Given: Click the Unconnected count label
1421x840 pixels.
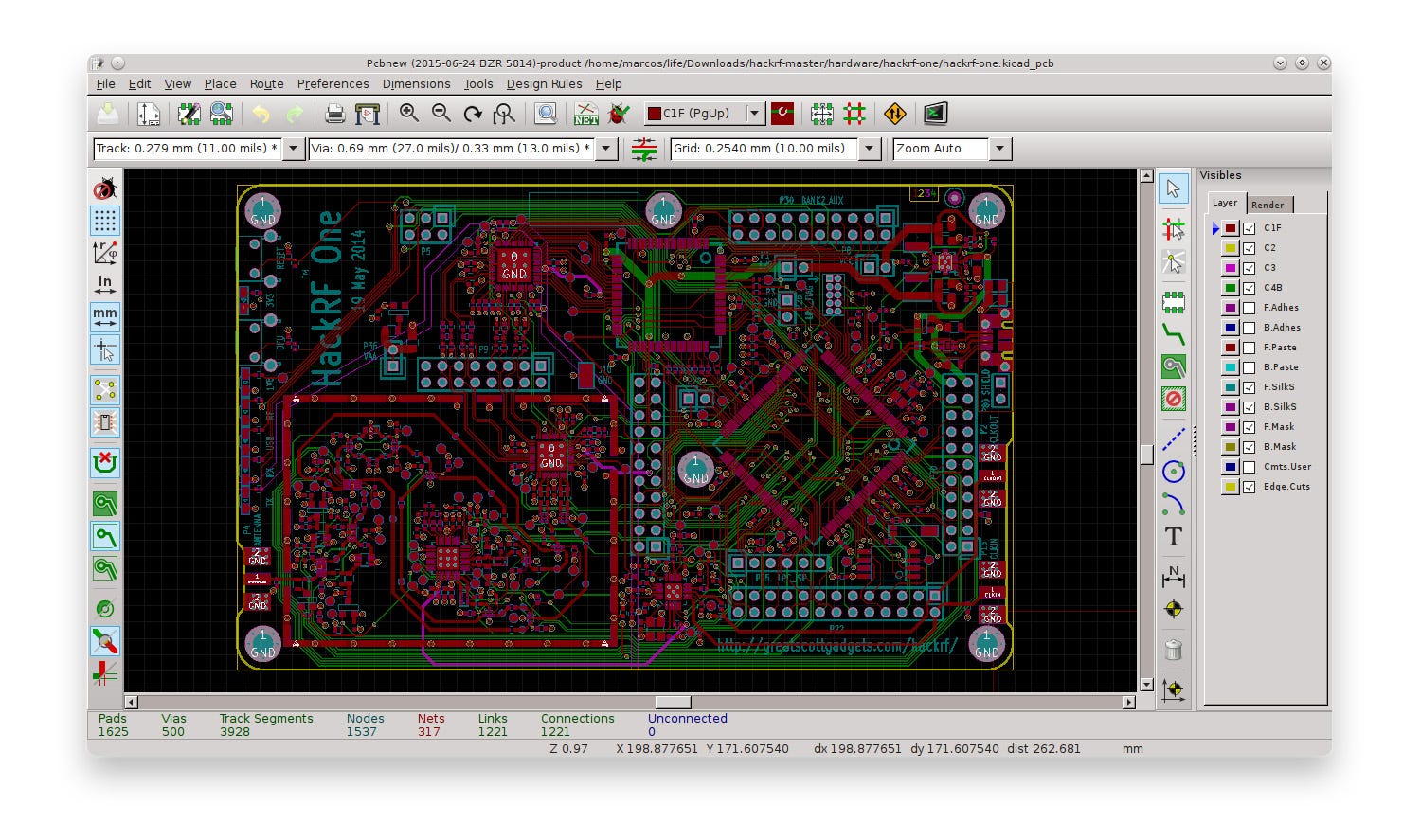Looking at the screenshot, I should (687, 719).
